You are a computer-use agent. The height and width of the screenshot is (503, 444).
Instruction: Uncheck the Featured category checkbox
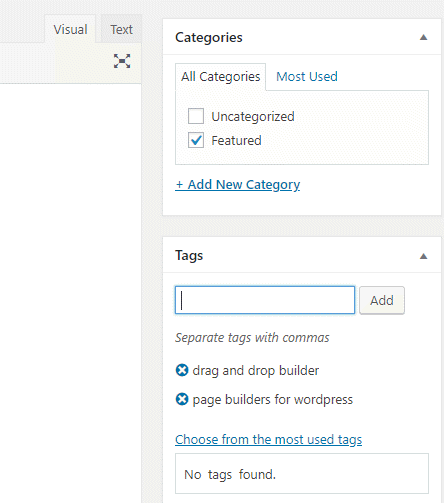pyautogui.click(x=196, y=140)
